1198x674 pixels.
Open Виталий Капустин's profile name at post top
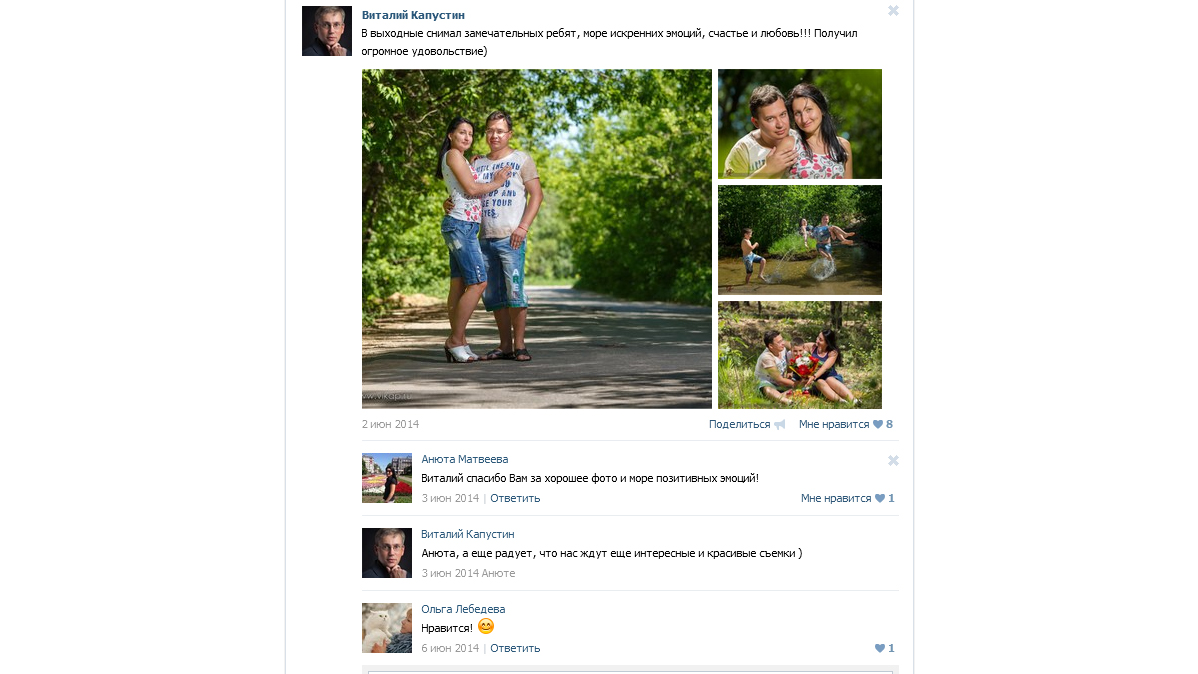tap(413, 15)
